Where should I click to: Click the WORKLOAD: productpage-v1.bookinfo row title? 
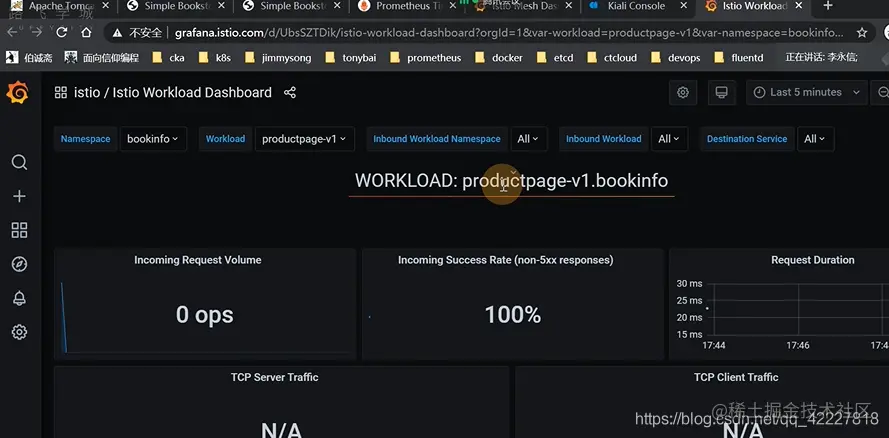pos(511,181)
